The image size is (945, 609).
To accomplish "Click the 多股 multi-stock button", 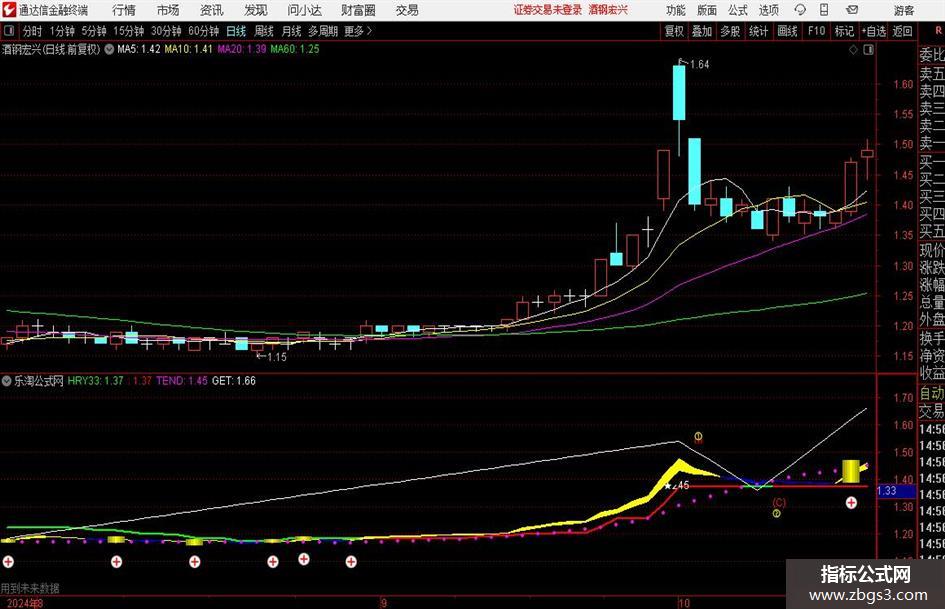I will 730,31.
